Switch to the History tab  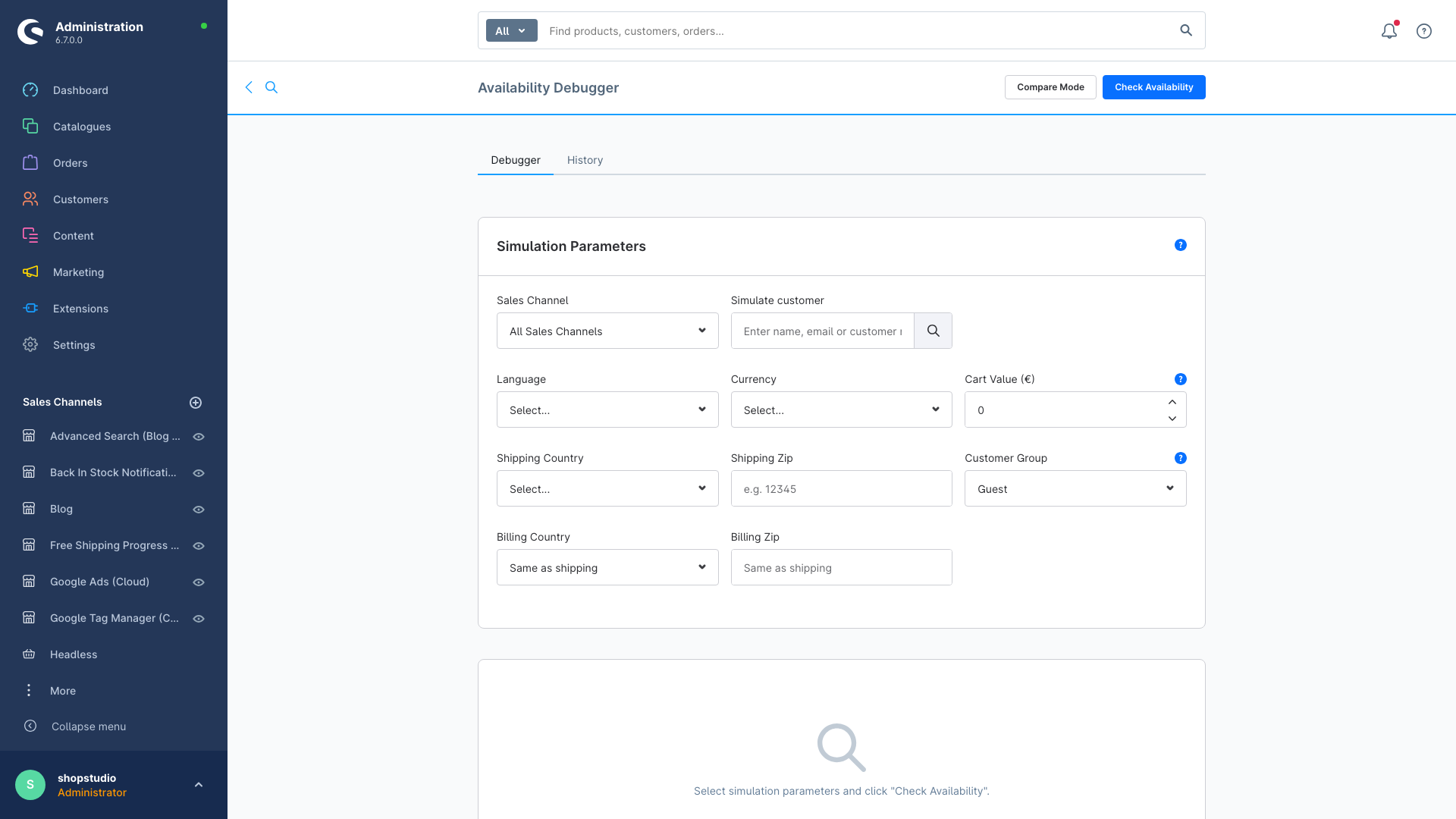coord(585,160)
